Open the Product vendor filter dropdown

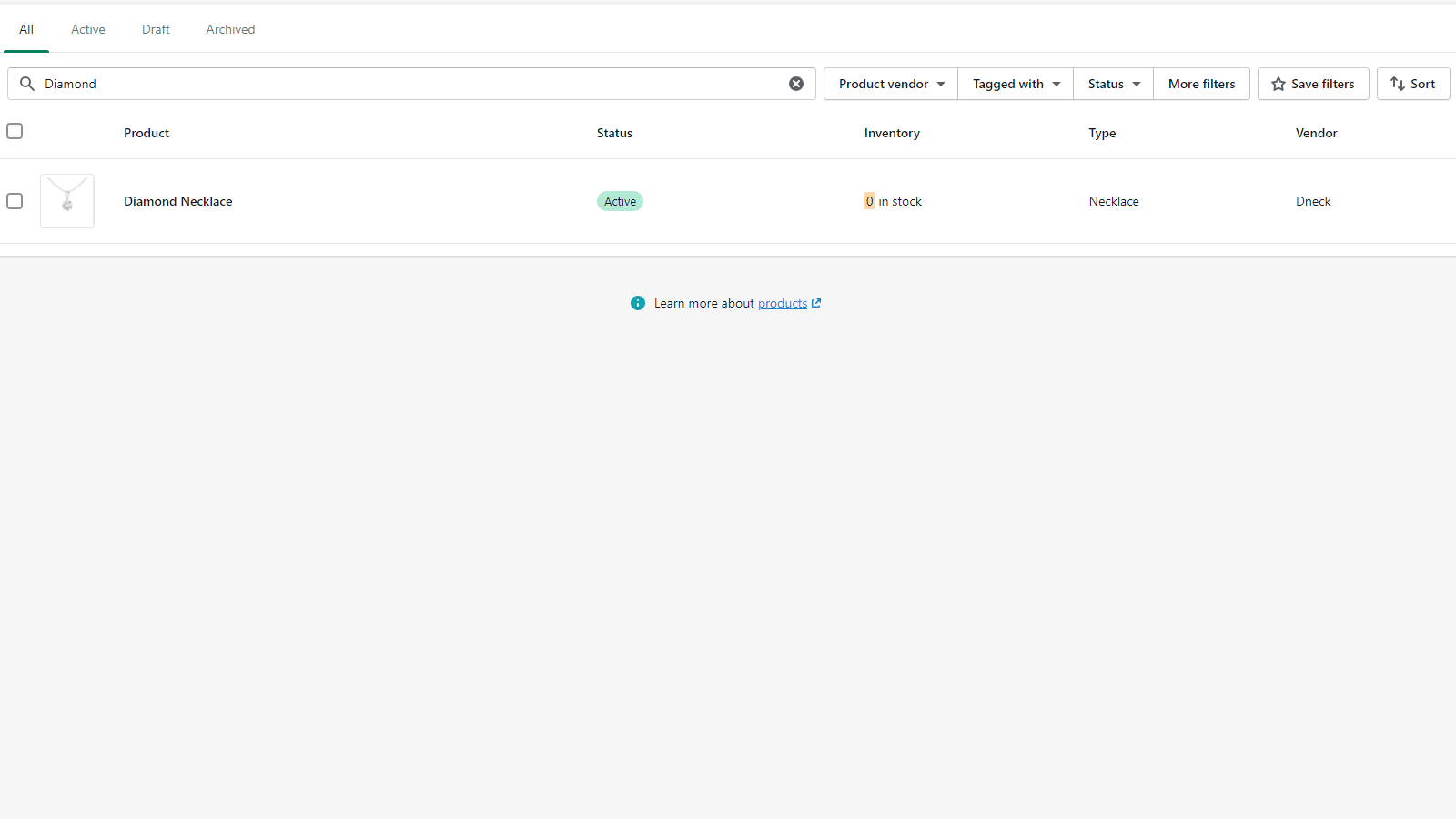pyautogui.click(x=891, y=84)
